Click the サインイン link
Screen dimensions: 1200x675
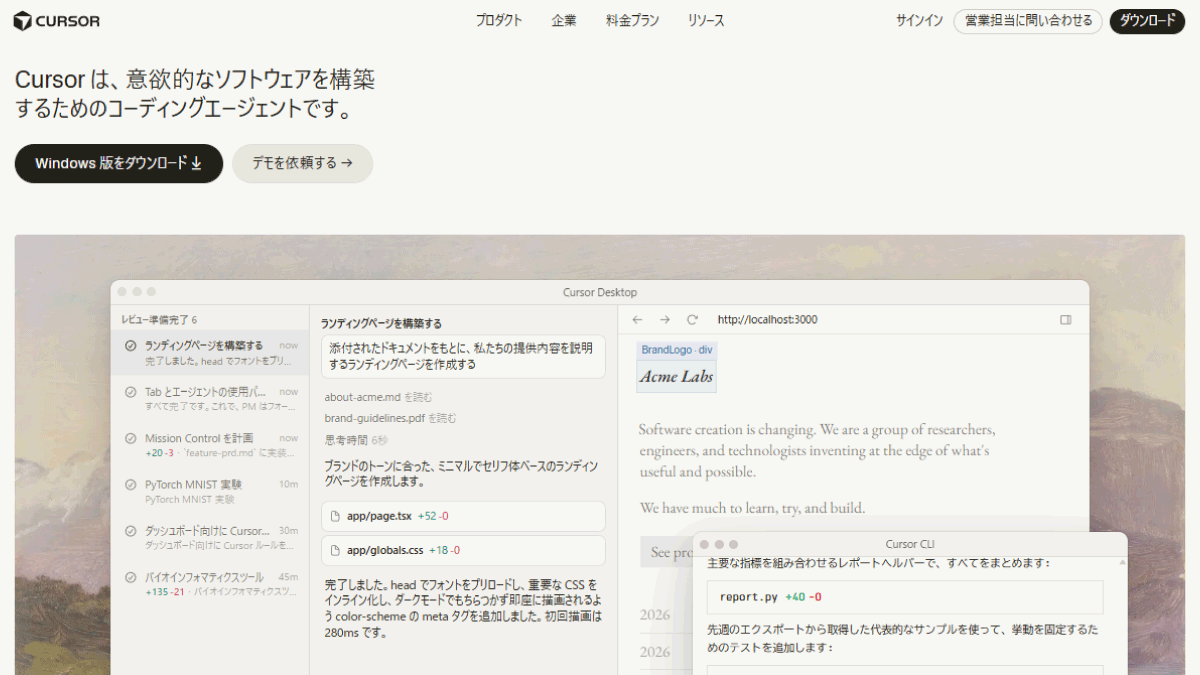click(x=919, y=21)
